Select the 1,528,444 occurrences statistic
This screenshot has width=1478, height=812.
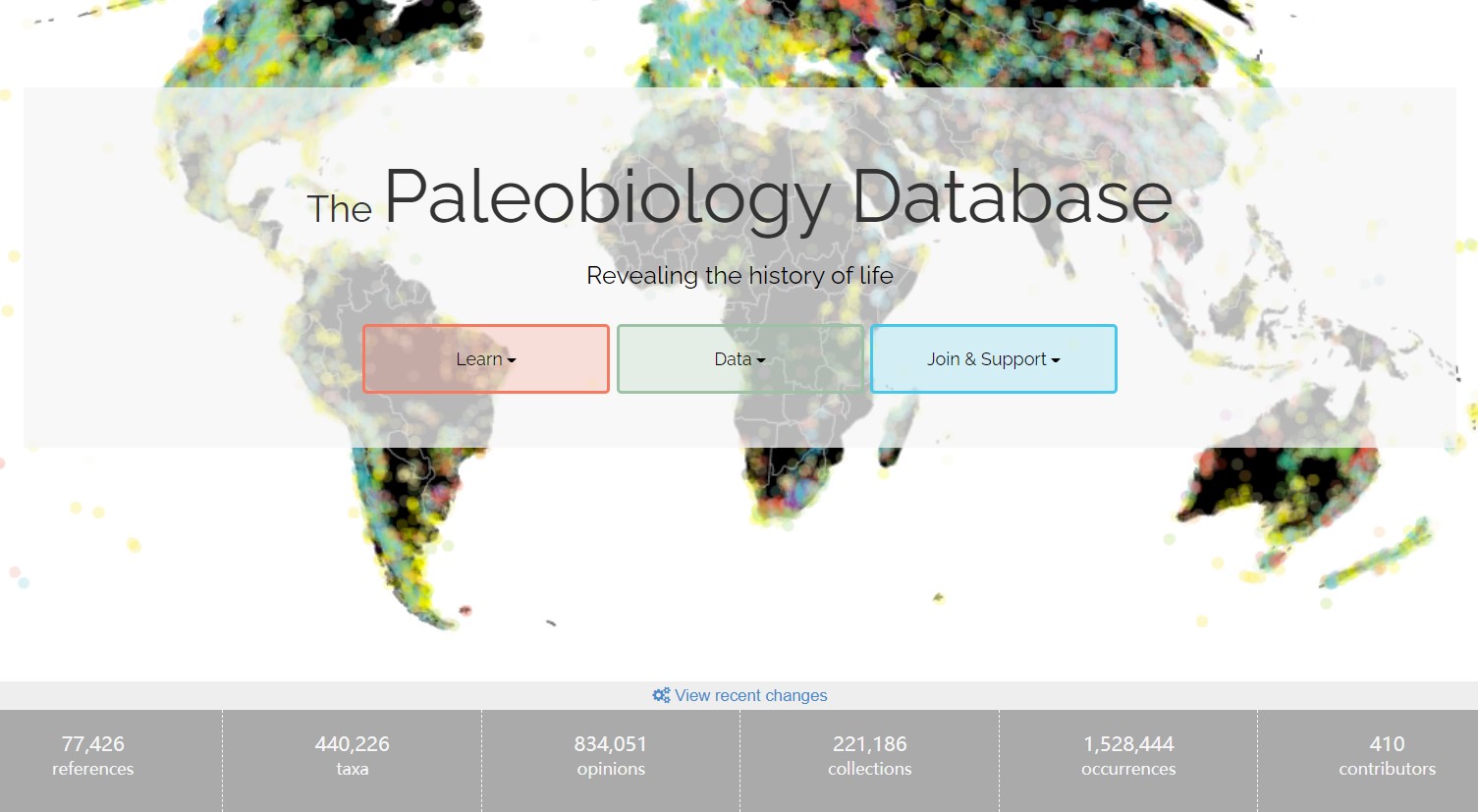pos(1128,756)
